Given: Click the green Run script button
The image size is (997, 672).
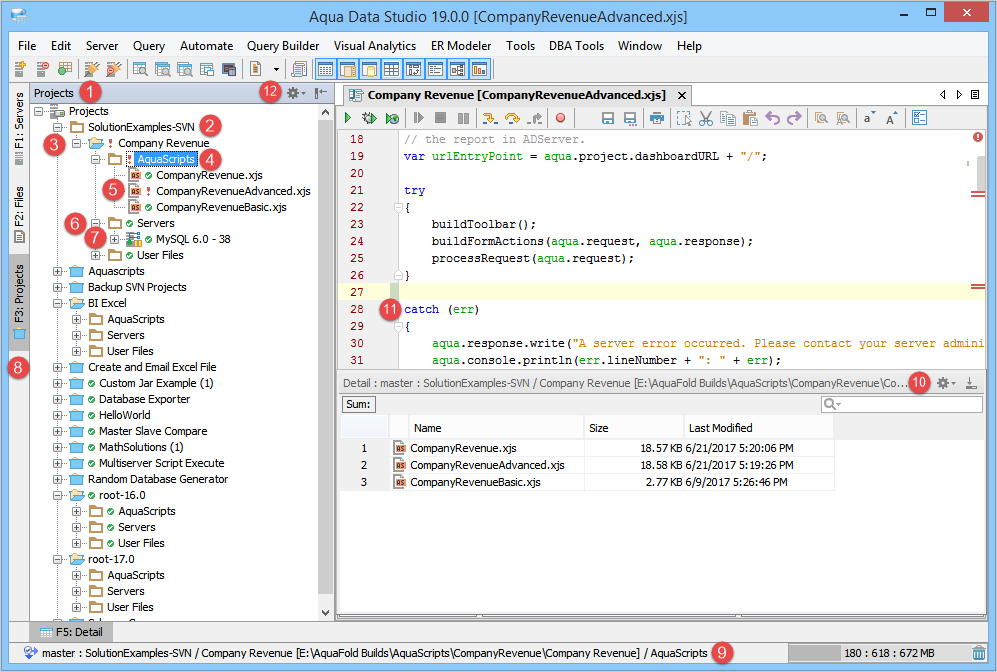Looking at the screenshot, I should point(348,118).
